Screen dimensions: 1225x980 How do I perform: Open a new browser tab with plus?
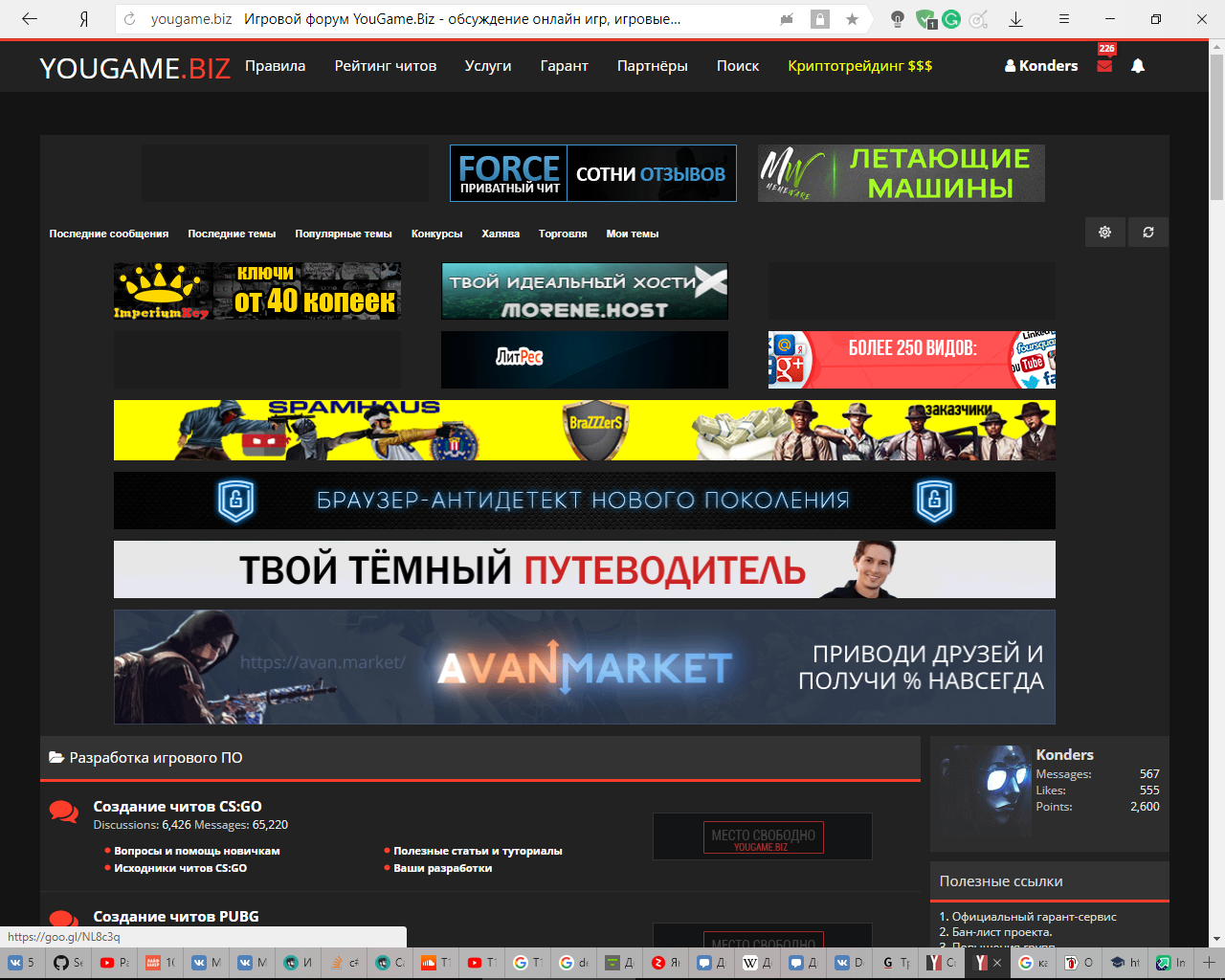pos(1210,962)
